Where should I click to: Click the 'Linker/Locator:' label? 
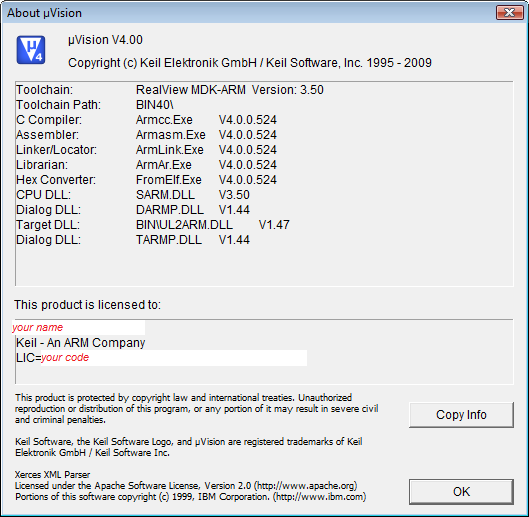point(56,149)
